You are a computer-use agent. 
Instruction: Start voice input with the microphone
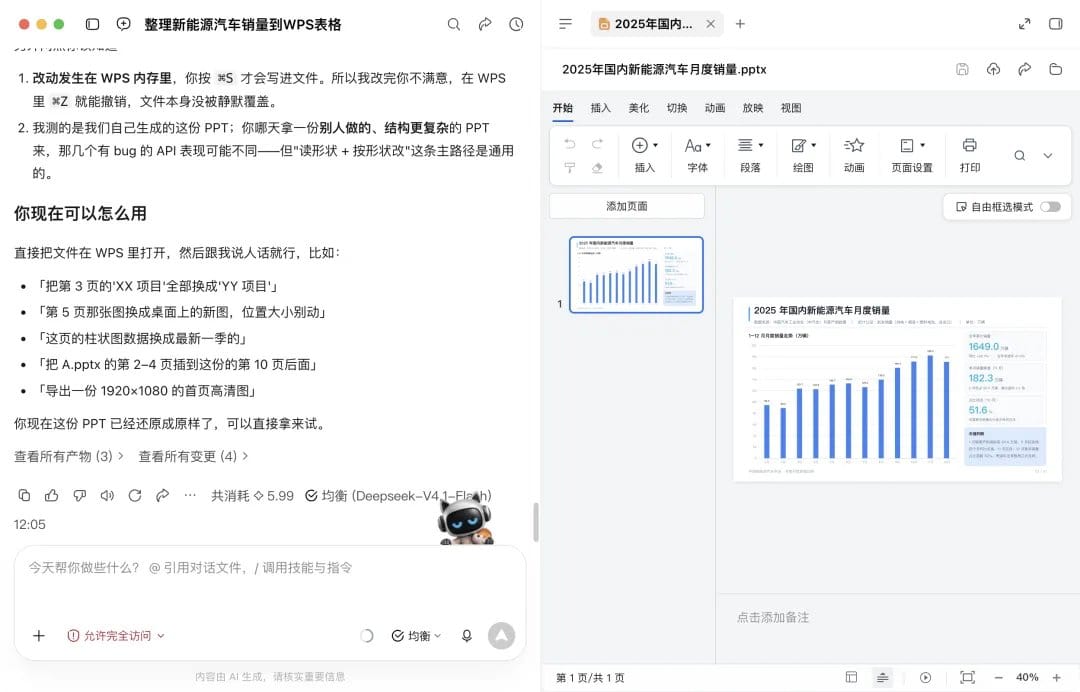(x=466, y=636)
